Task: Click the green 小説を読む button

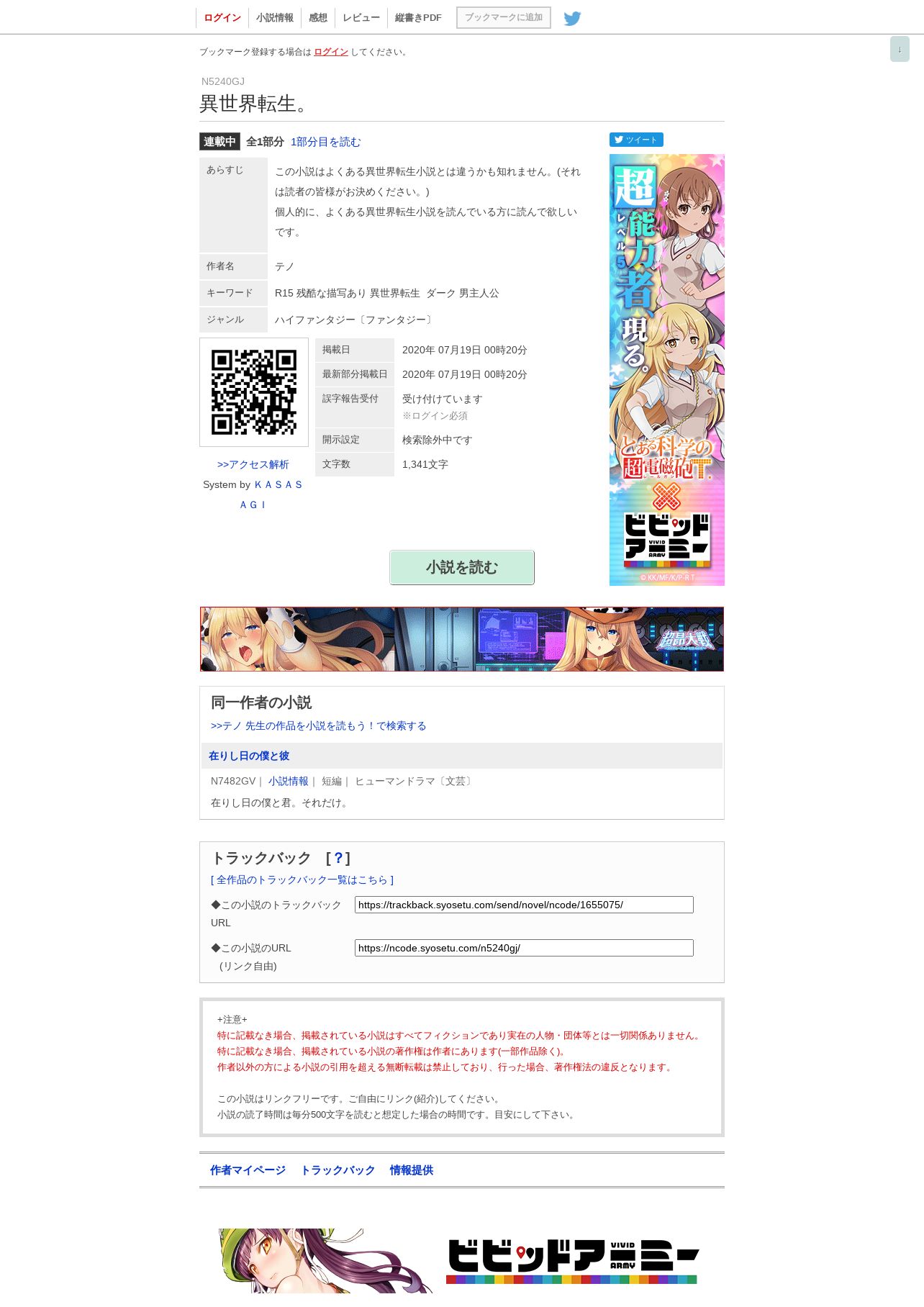Action: coord(462,567)
